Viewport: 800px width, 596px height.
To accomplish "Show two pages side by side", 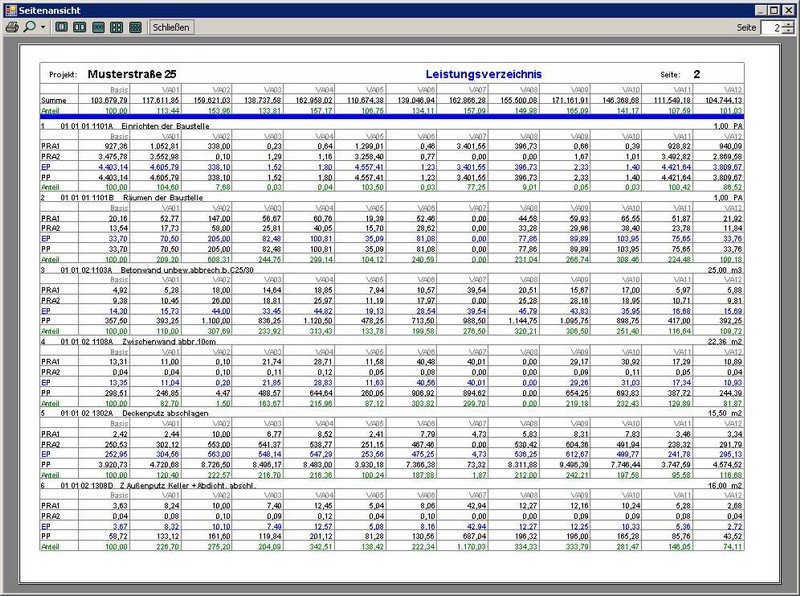I will tap(79, 27).
